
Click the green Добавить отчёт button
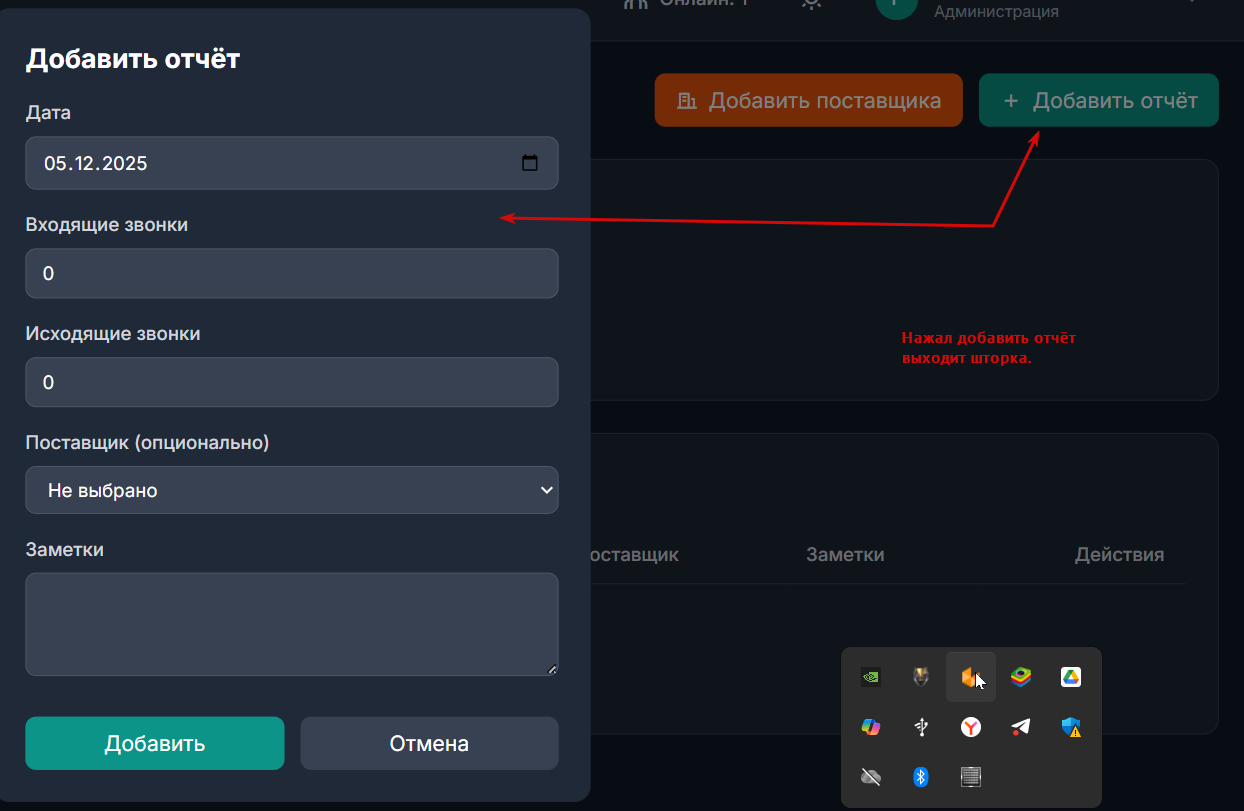(x=1099, y=100)
